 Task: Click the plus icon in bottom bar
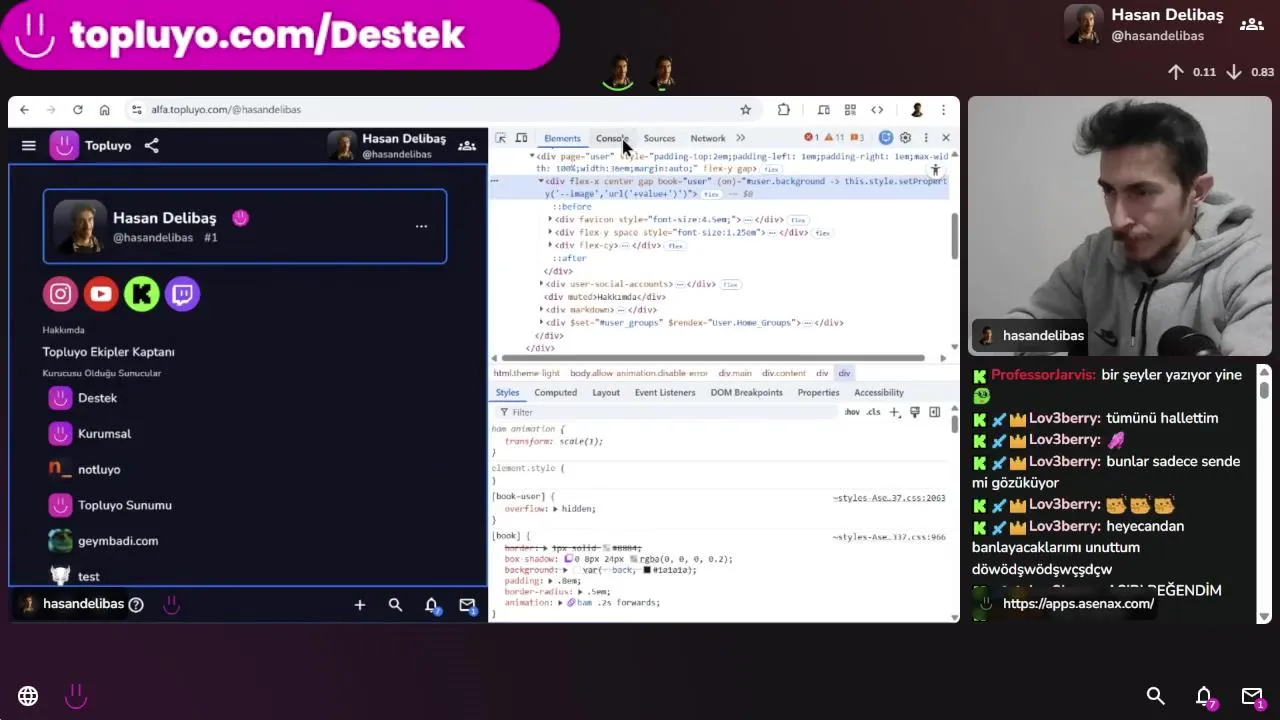360,605
